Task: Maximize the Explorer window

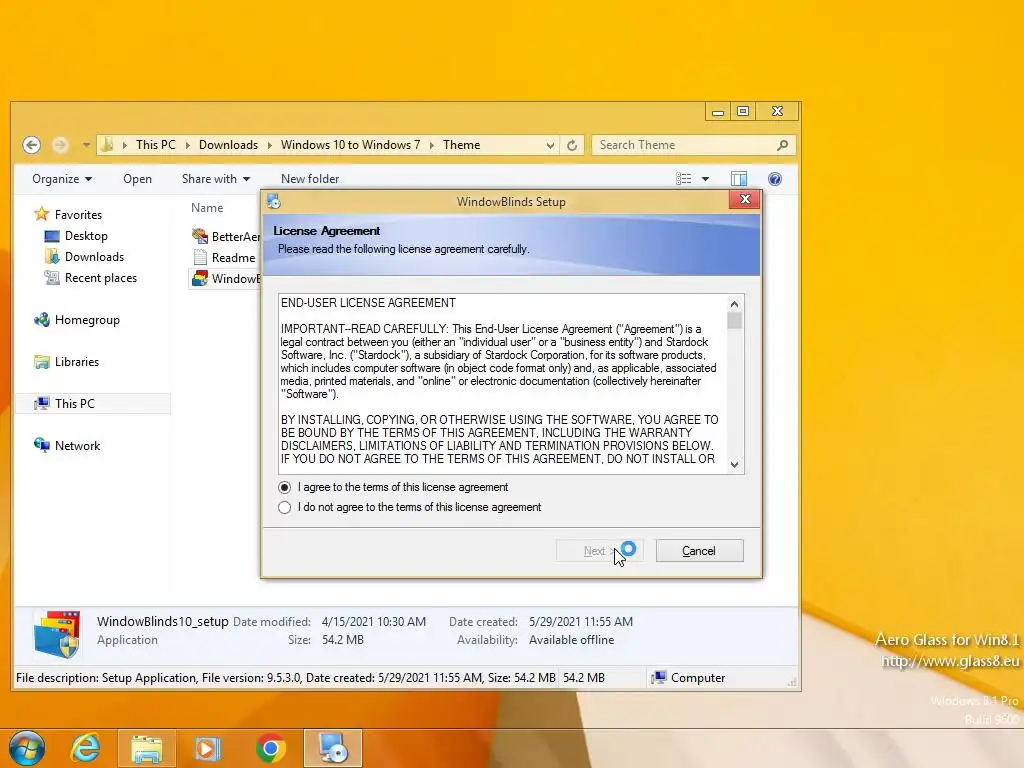Action: point(743,112)
